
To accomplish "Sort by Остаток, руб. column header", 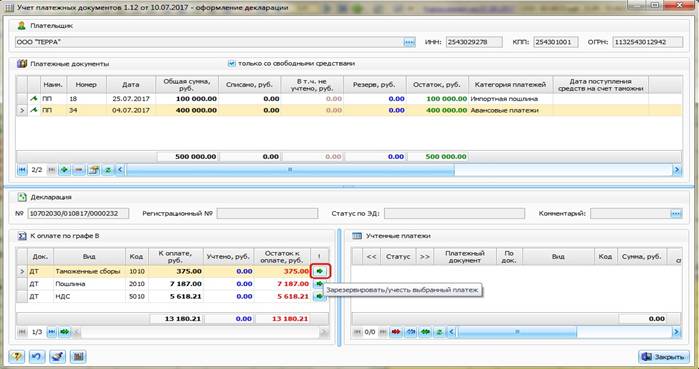I will point(437,84).
